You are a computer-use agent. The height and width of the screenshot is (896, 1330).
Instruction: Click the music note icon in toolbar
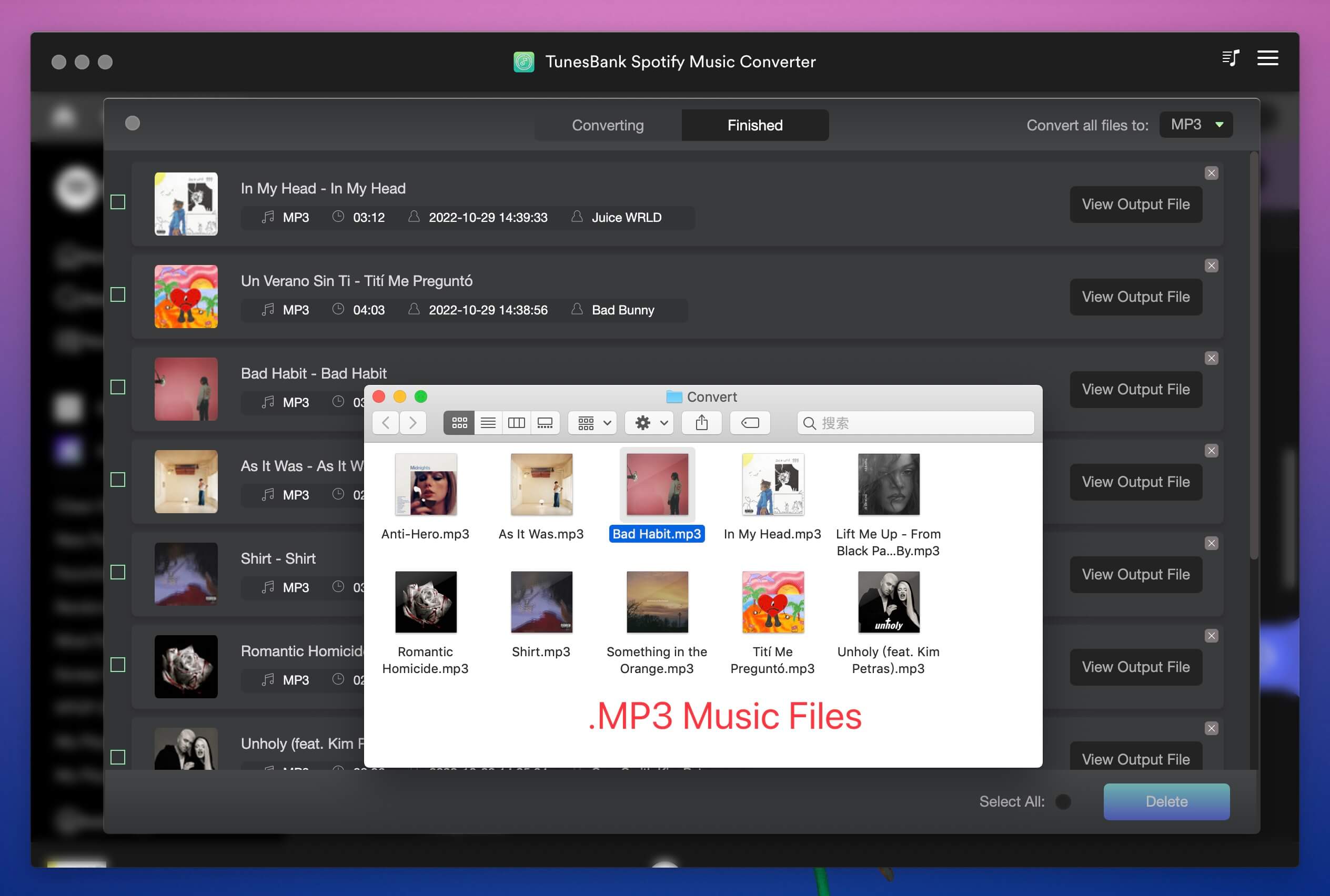click(x=1231, y=57)
